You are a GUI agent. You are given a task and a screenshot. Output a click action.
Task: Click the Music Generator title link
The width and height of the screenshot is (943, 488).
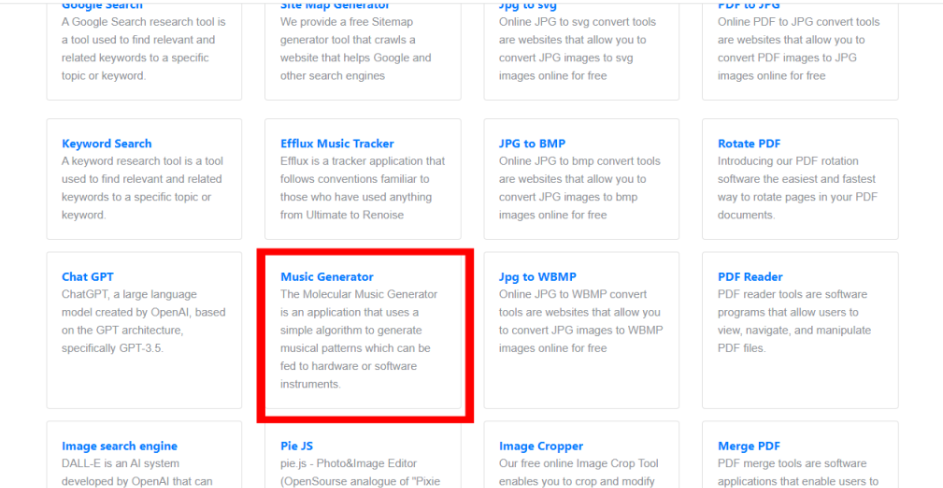[327, 277]
